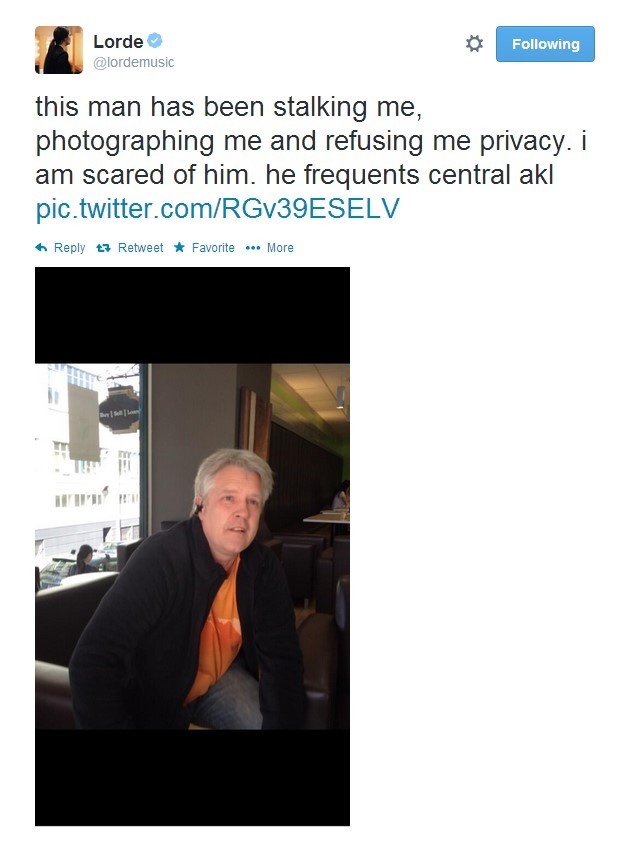Click the favorite star icon
Image resolution: width=631 pixels, height=844 pixels.
click(x=179, y=247)
